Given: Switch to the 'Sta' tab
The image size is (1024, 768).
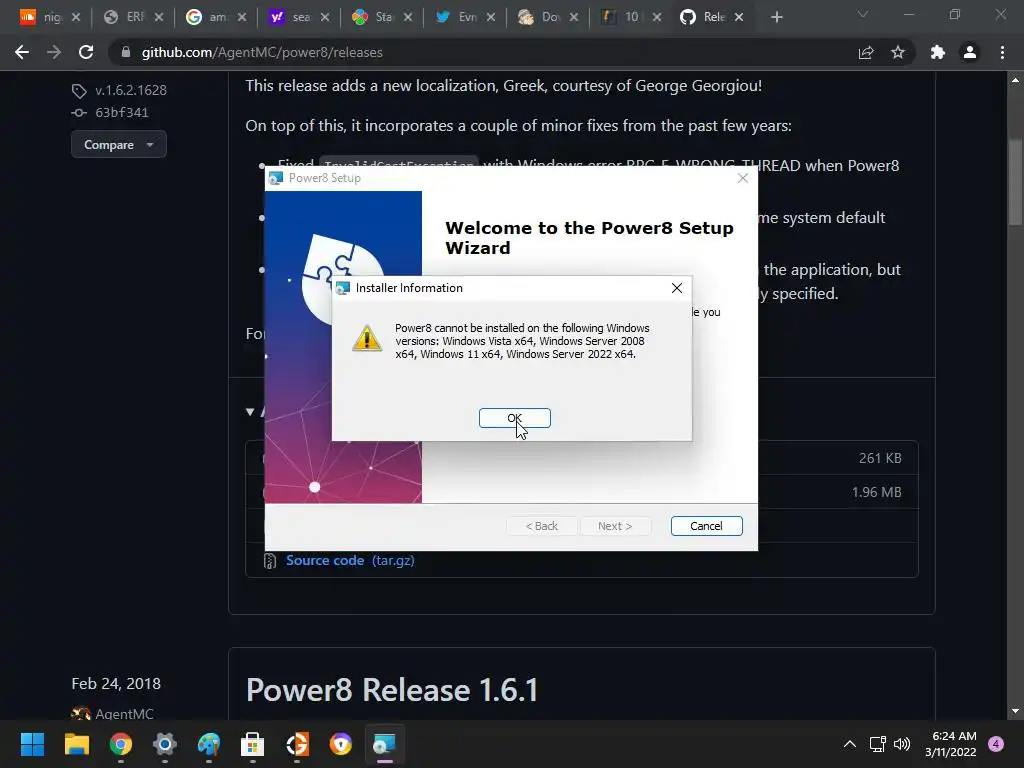Looking at the screenshot, I should 374,17.
